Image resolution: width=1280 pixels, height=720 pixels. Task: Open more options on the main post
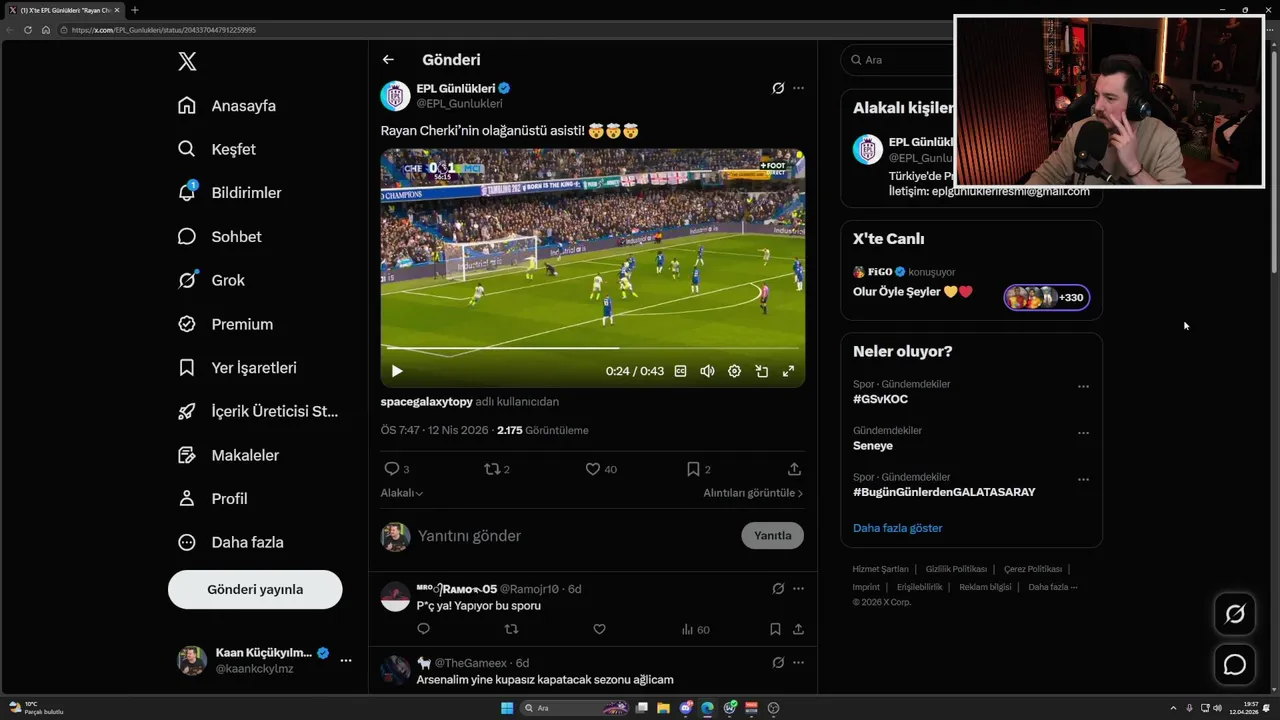click(x=798, y=88)
